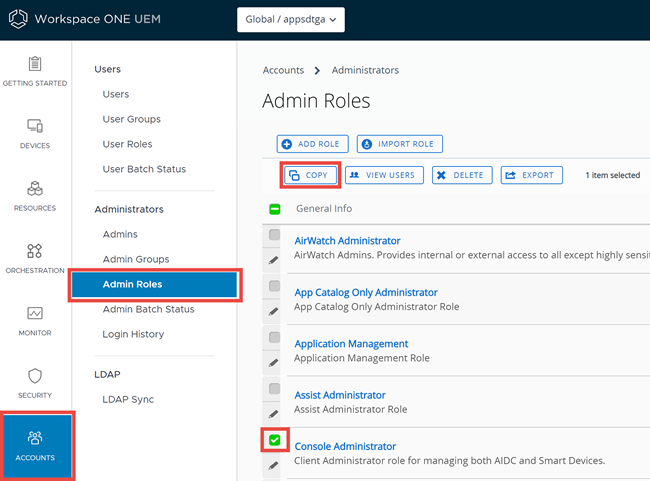
Task: Open AirWatch Administrator role link
Action: pos(347,240)
